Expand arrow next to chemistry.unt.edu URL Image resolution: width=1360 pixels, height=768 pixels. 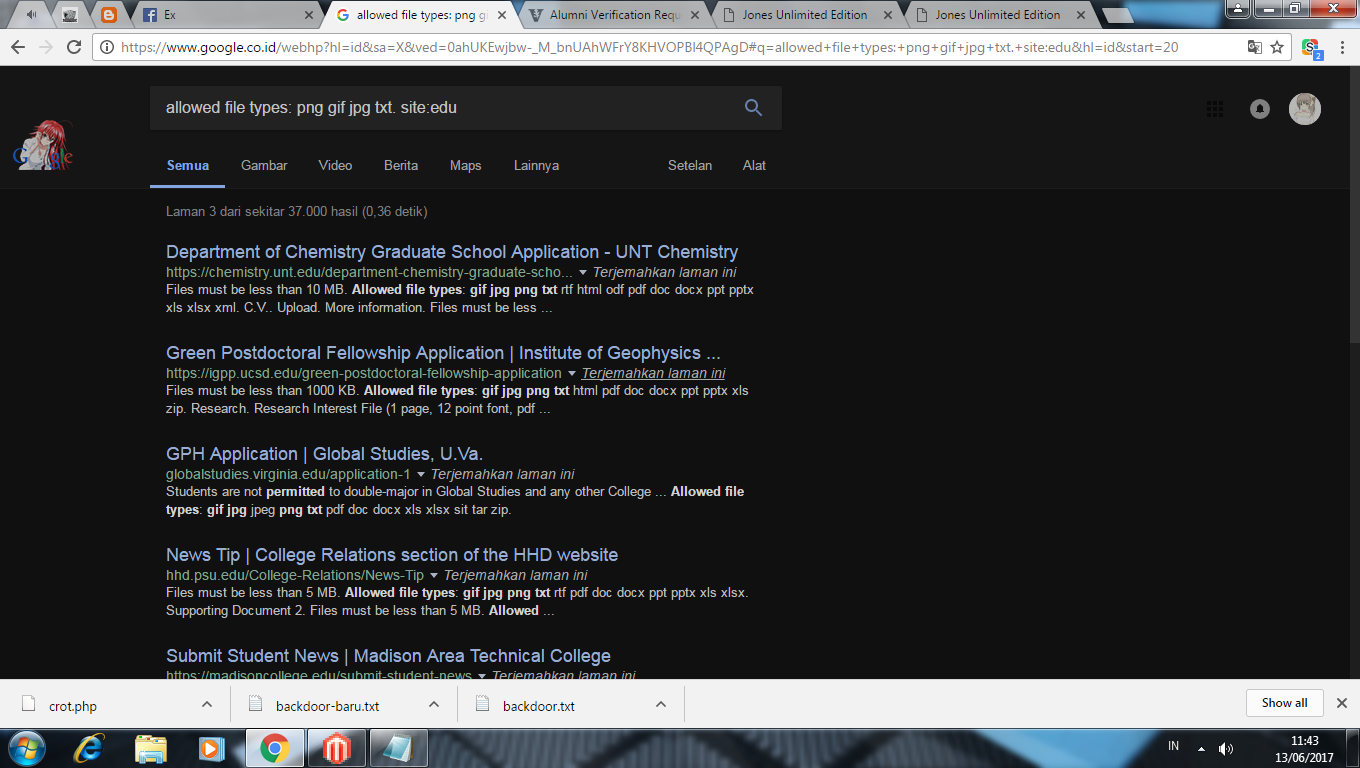coord(583,272)
